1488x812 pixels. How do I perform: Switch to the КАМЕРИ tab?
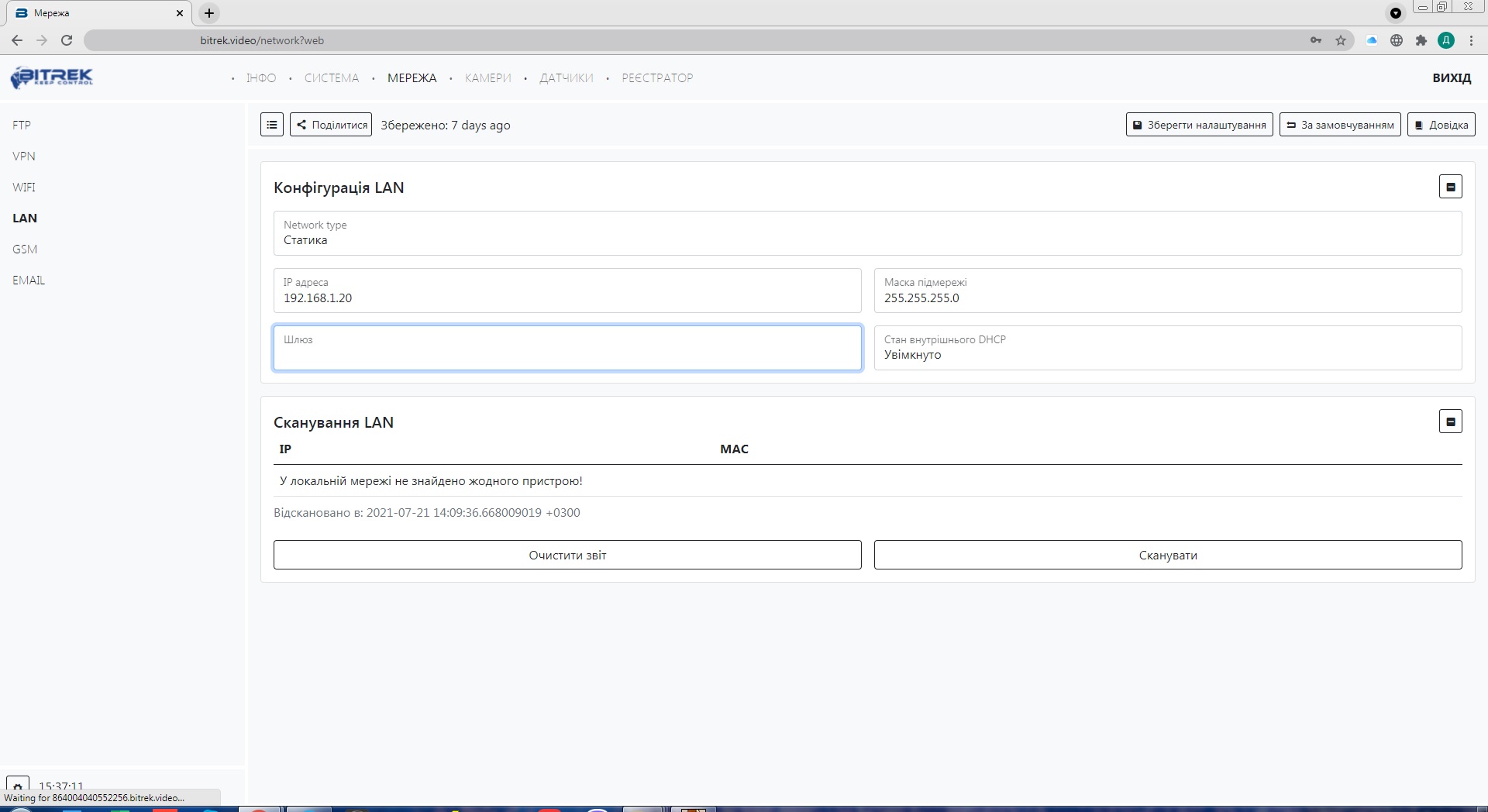(x=487, y=77)
